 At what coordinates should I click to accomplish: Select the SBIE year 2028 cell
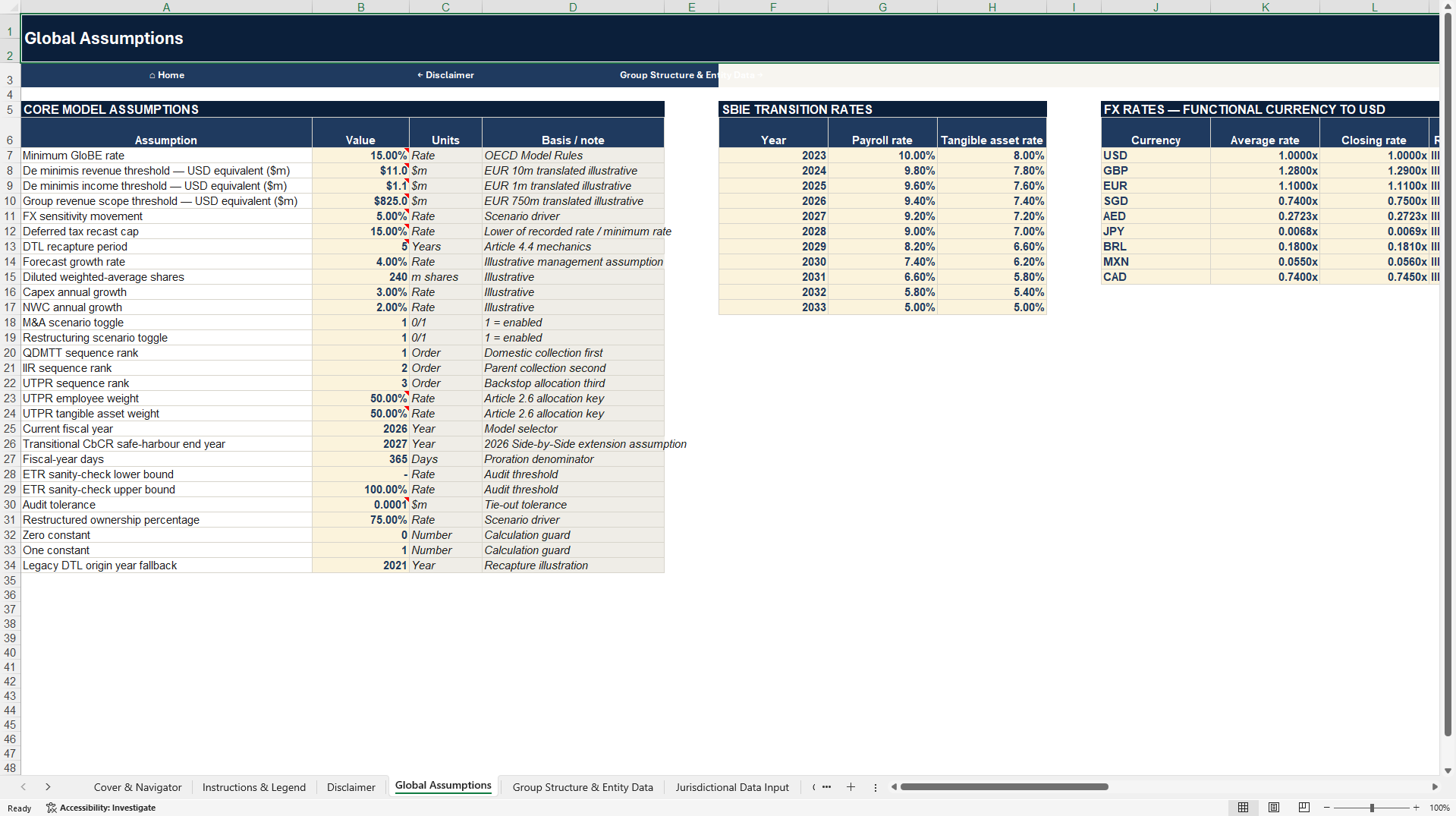773,232
